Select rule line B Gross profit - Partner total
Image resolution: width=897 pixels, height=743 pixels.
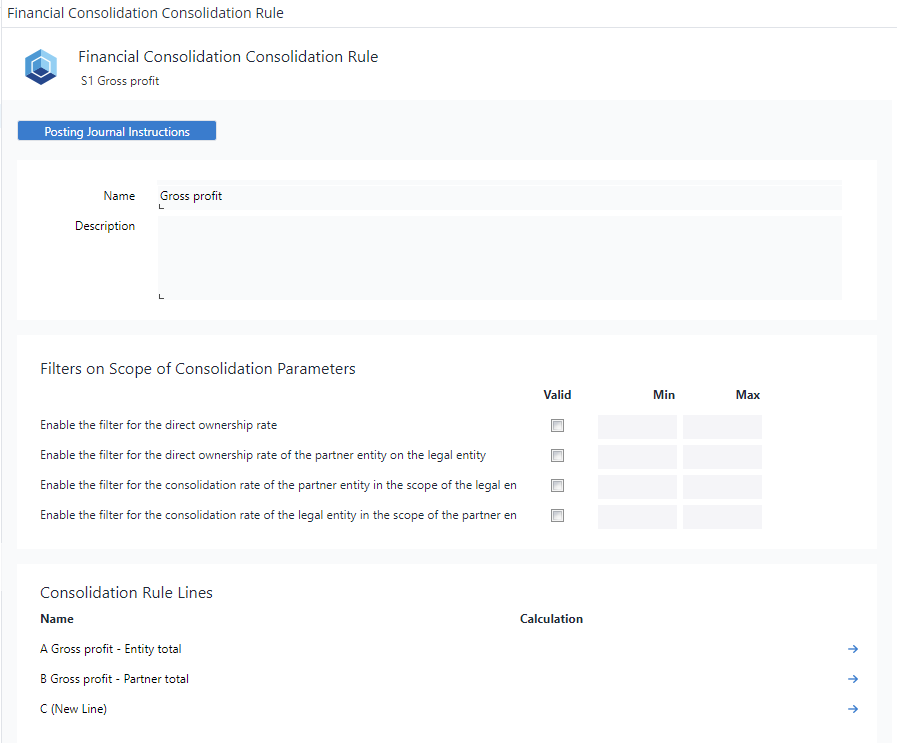[115, 679]
